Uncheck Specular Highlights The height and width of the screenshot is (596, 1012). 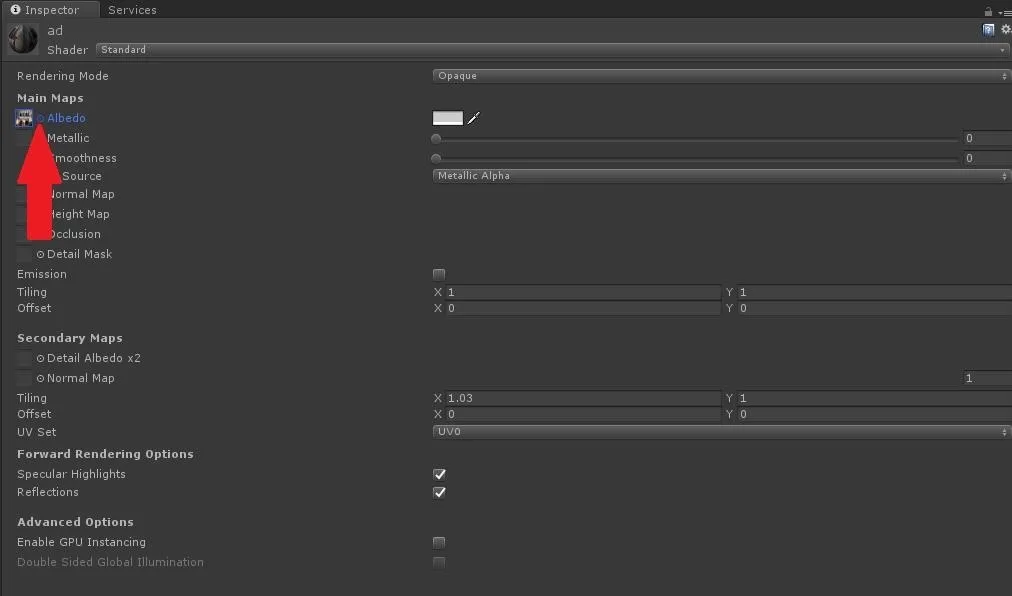(439, 475)
